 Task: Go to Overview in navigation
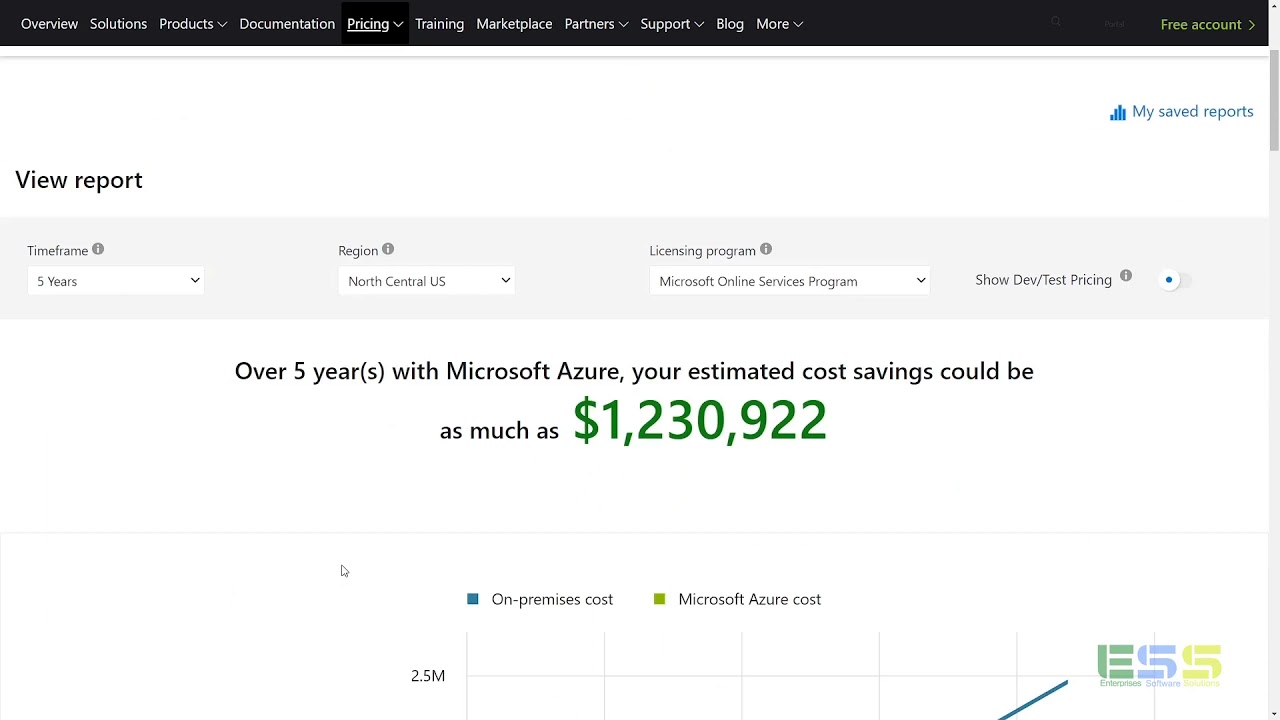tap(49, 24)
